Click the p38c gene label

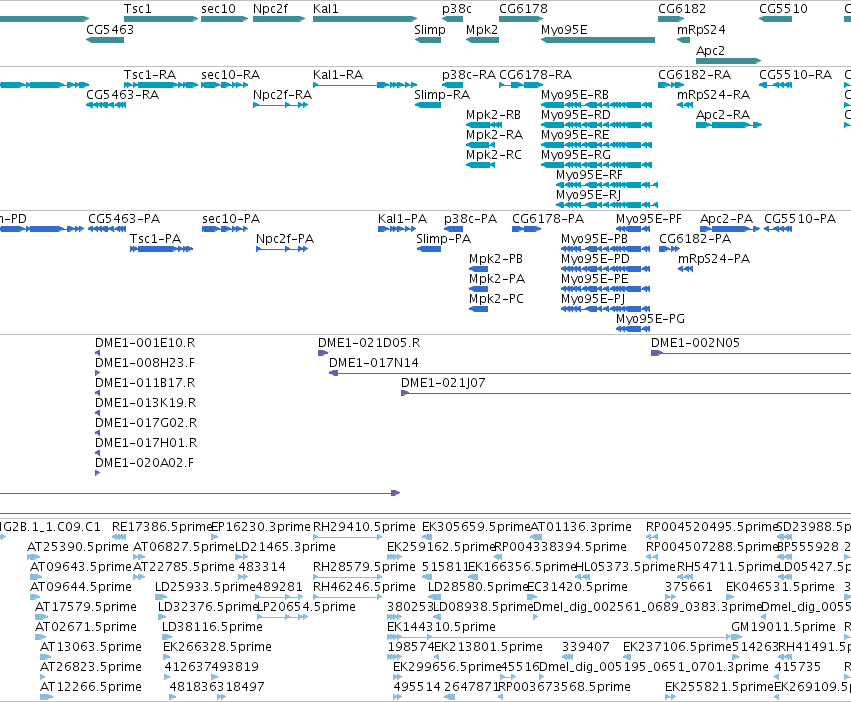[x=457, y=9]
